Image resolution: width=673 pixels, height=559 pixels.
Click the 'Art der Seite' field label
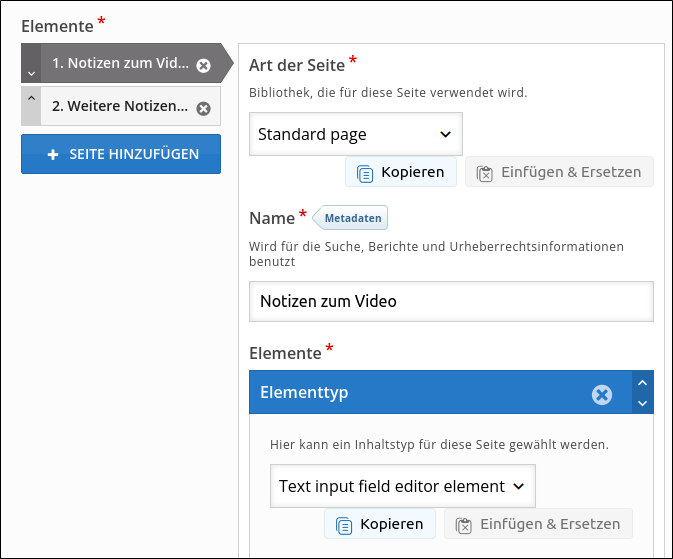click(x=296, y=65)
